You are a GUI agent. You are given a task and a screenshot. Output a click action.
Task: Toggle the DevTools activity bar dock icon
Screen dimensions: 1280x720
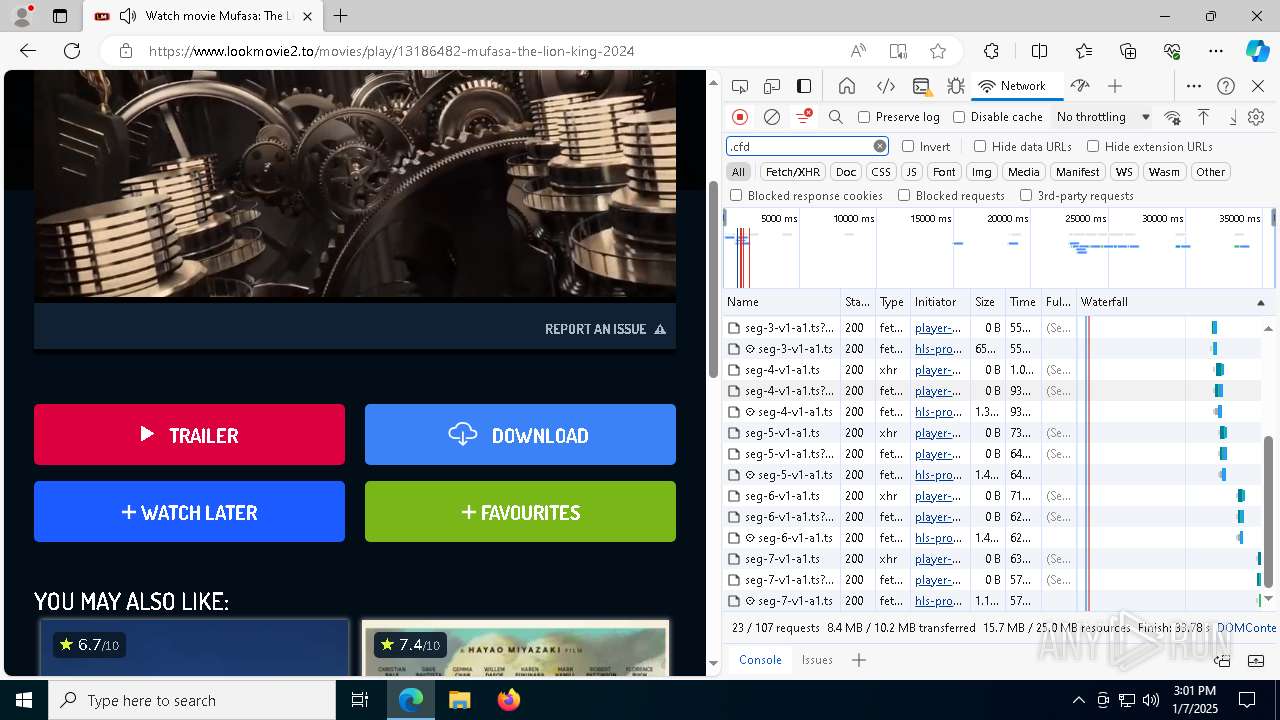point(804,86)
